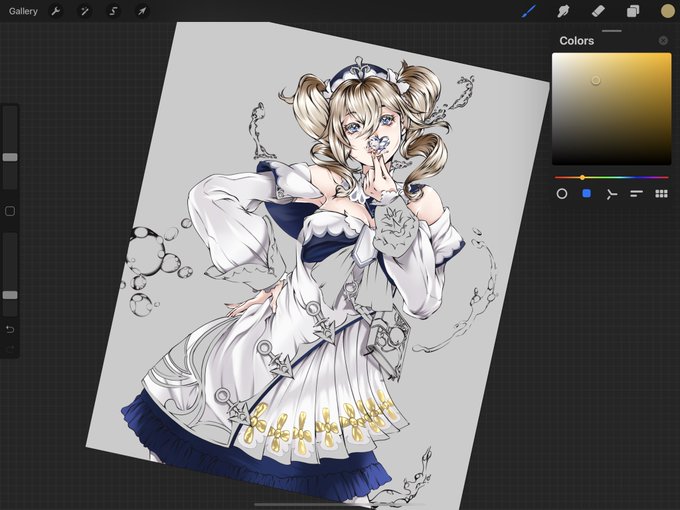The height and width of the screenshot is (510, 680).
Task: Switch to the Classic color mode
Action: click(x=586, y=193)
